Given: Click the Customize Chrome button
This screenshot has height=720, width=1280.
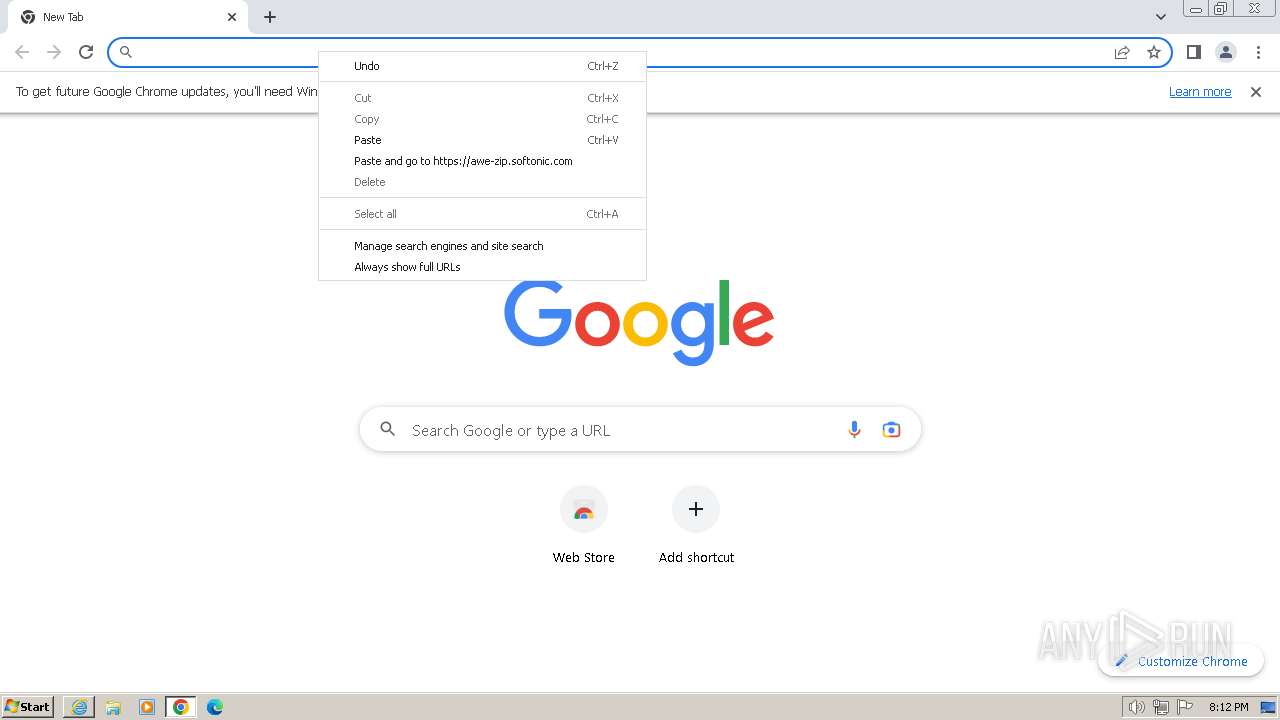Looking at the screenshot, I should [x=1181, y=661].
